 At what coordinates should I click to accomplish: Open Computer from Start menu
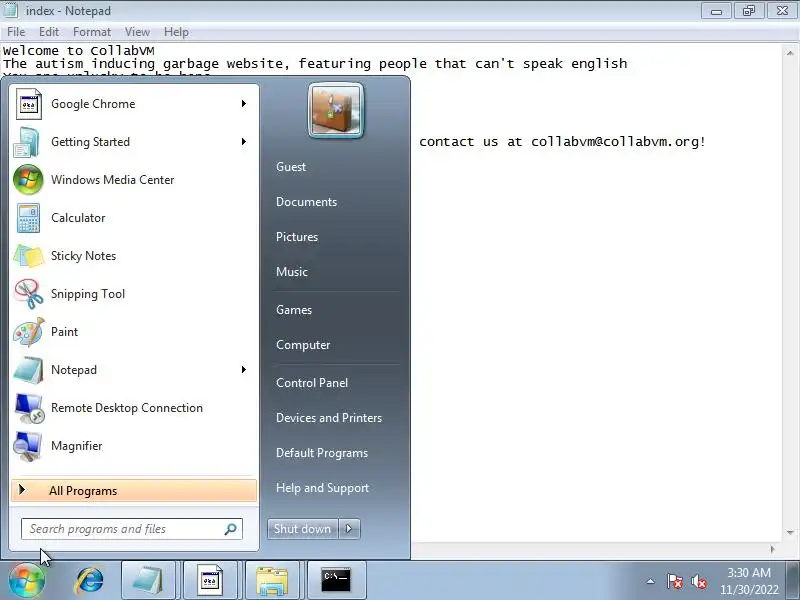[303, 345]
